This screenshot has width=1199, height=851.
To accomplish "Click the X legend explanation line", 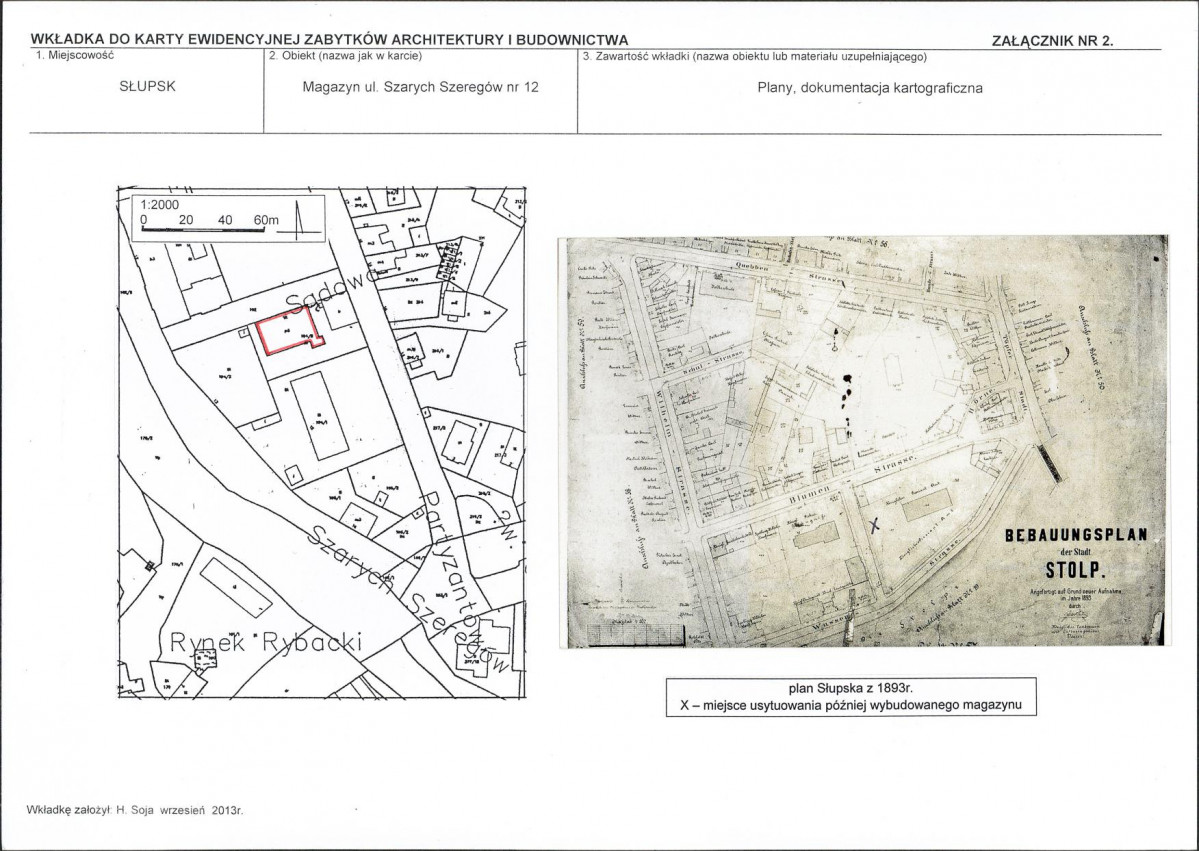I will click(851, 705).
